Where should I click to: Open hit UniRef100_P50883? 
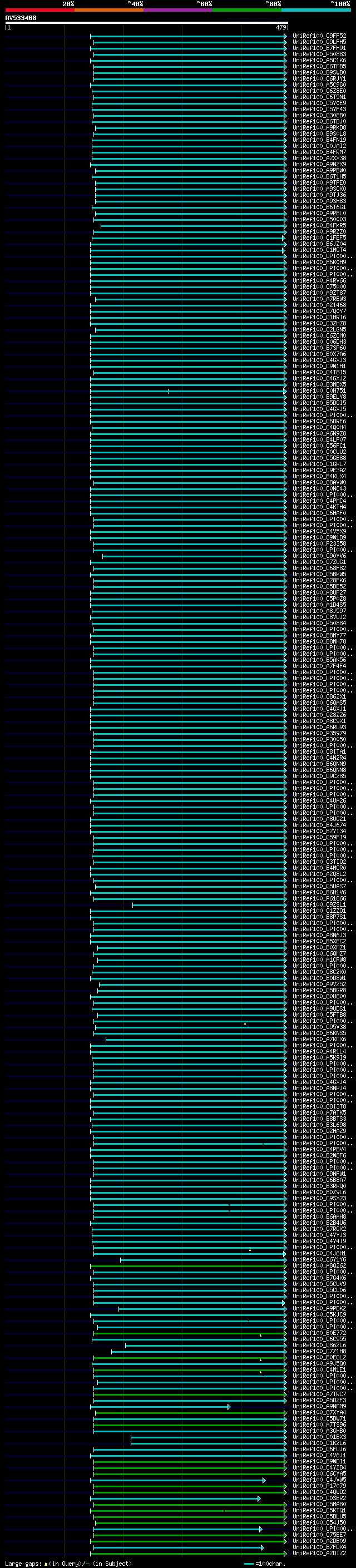tap(319, 54)
